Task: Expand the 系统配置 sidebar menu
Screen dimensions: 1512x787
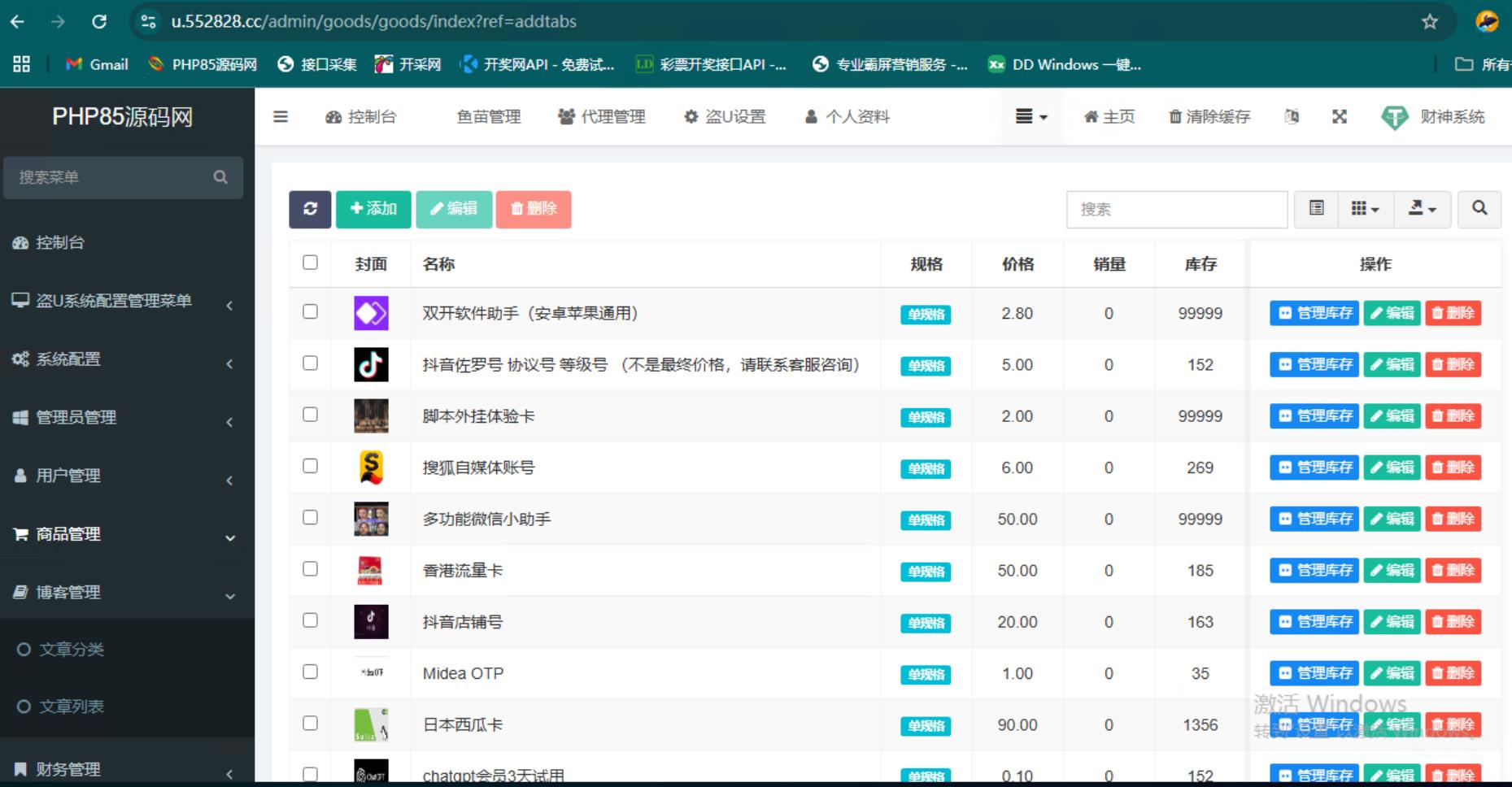Action: click(122, 359)
